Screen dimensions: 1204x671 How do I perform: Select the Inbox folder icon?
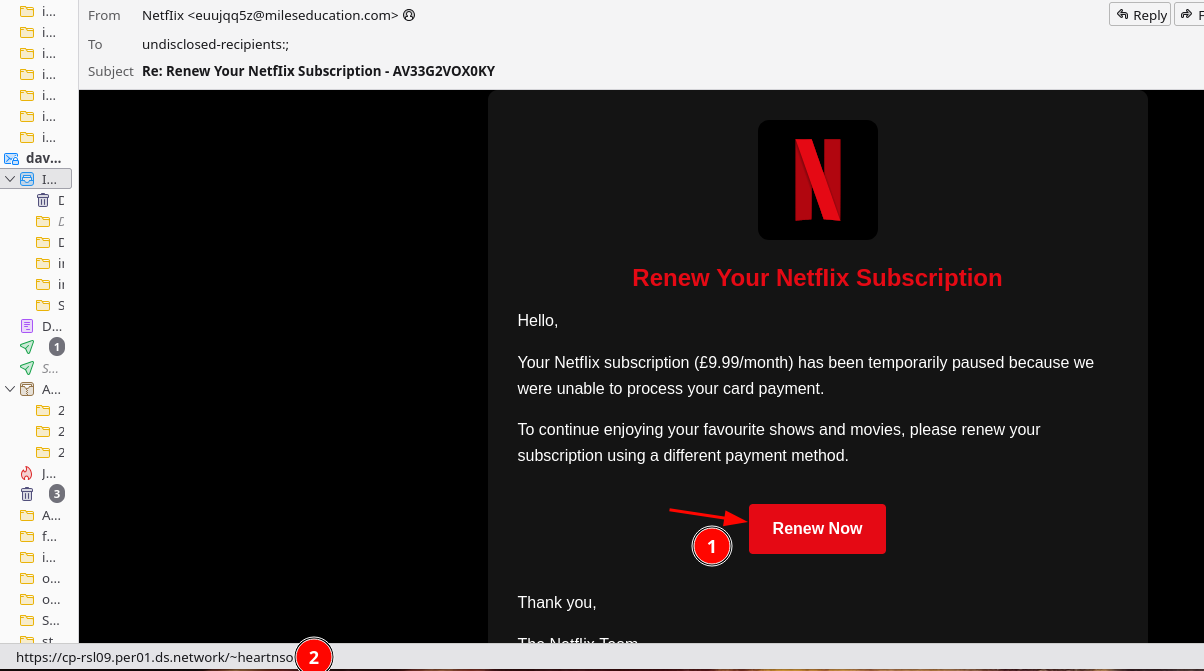(27, 179)
